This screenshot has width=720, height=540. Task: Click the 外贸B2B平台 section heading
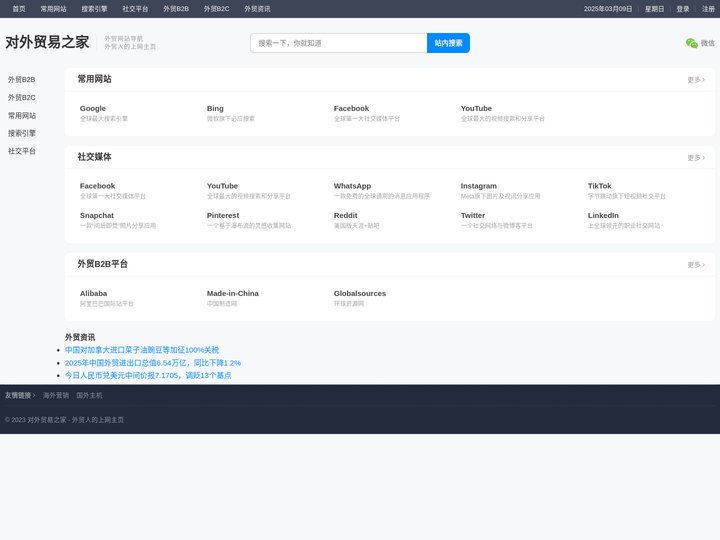pos(102,264)
